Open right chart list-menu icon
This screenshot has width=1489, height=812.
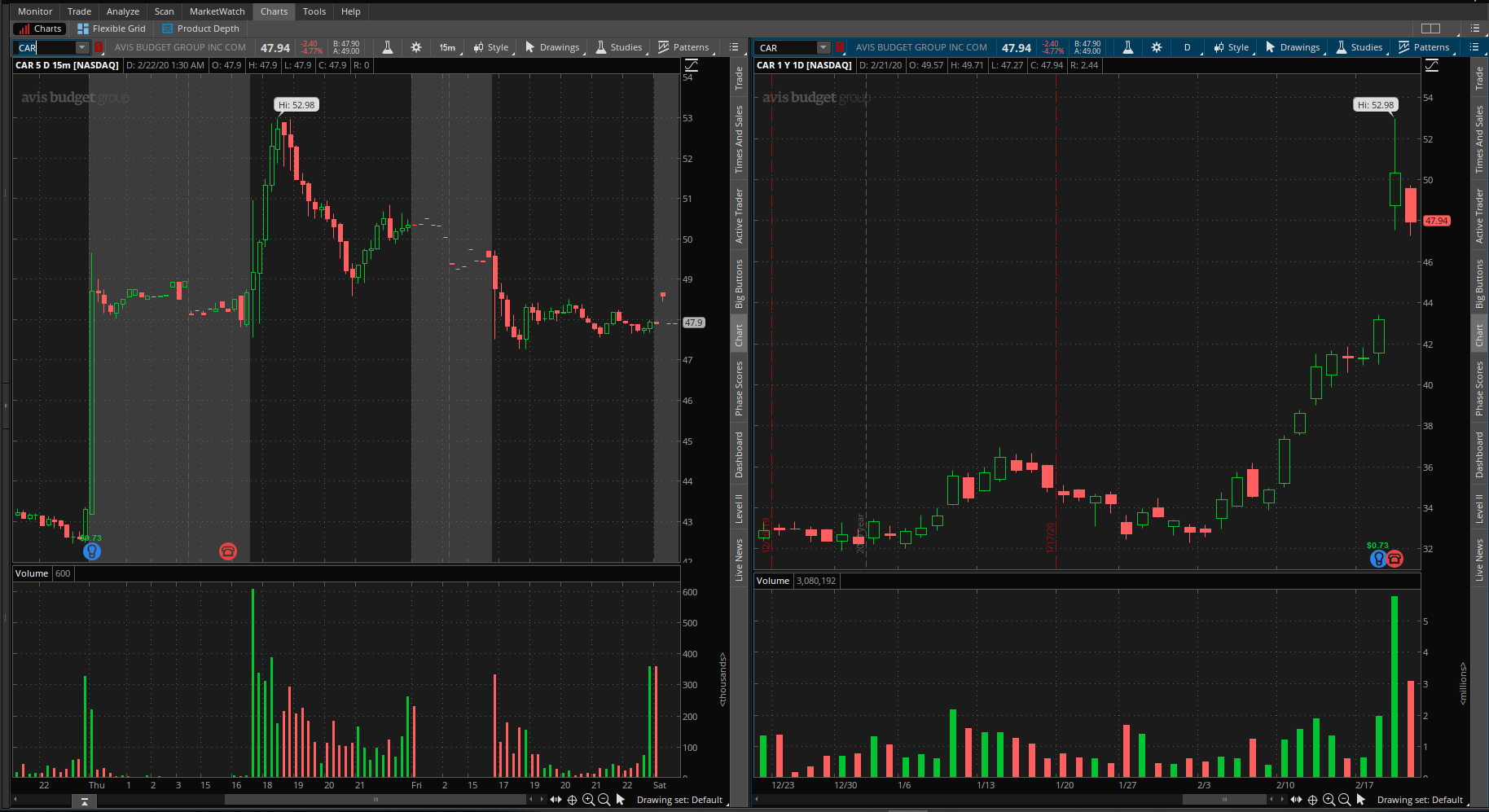pyautogui.click(x=1474, y=47)
